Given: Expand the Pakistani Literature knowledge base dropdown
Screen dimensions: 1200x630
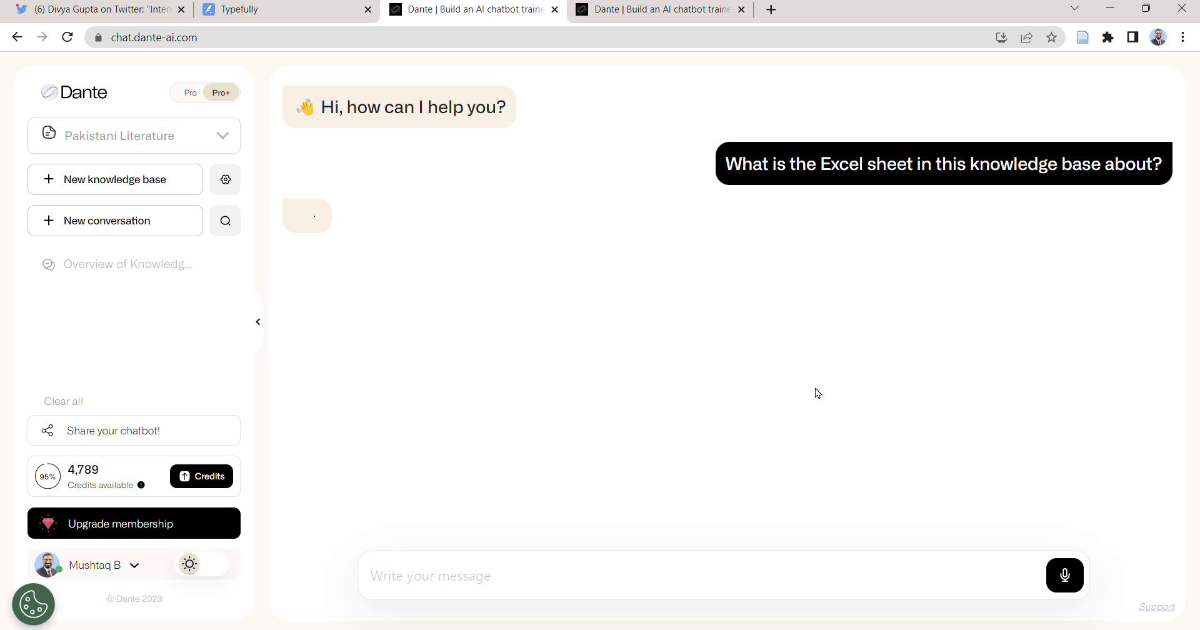Looking at the screenshot, I should coord(134,135).
